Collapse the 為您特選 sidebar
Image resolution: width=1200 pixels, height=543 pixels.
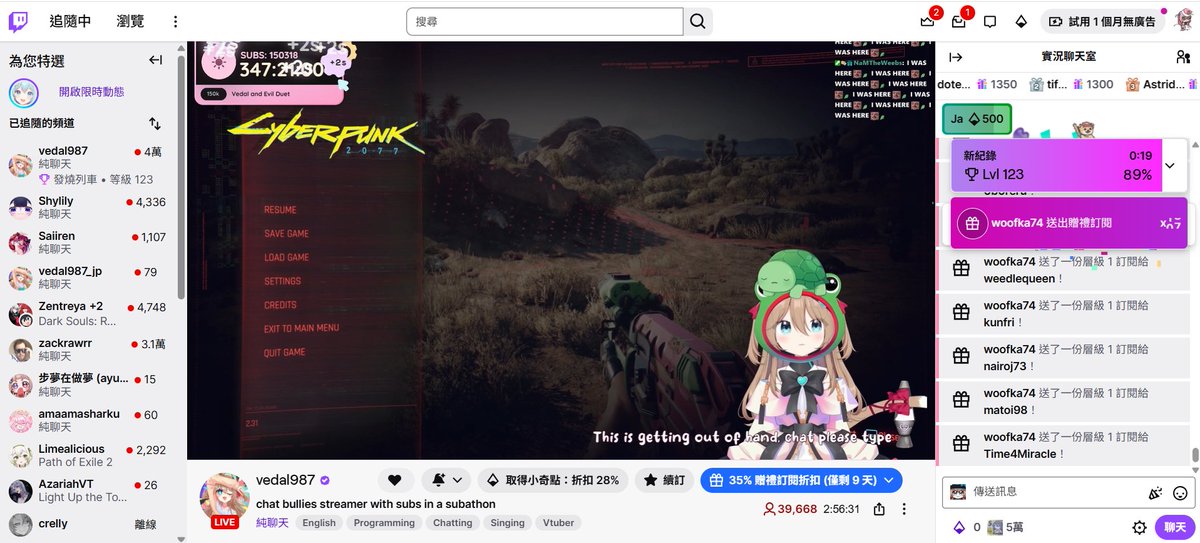tap(155, 60)
